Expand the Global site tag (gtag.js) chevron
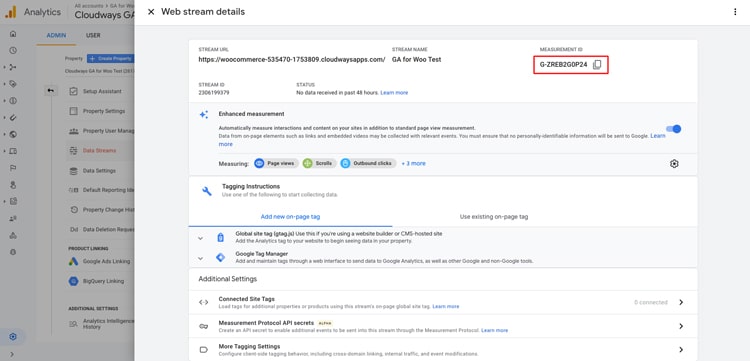This screenshot has height=361, width=750. click(x=200, y=238)
